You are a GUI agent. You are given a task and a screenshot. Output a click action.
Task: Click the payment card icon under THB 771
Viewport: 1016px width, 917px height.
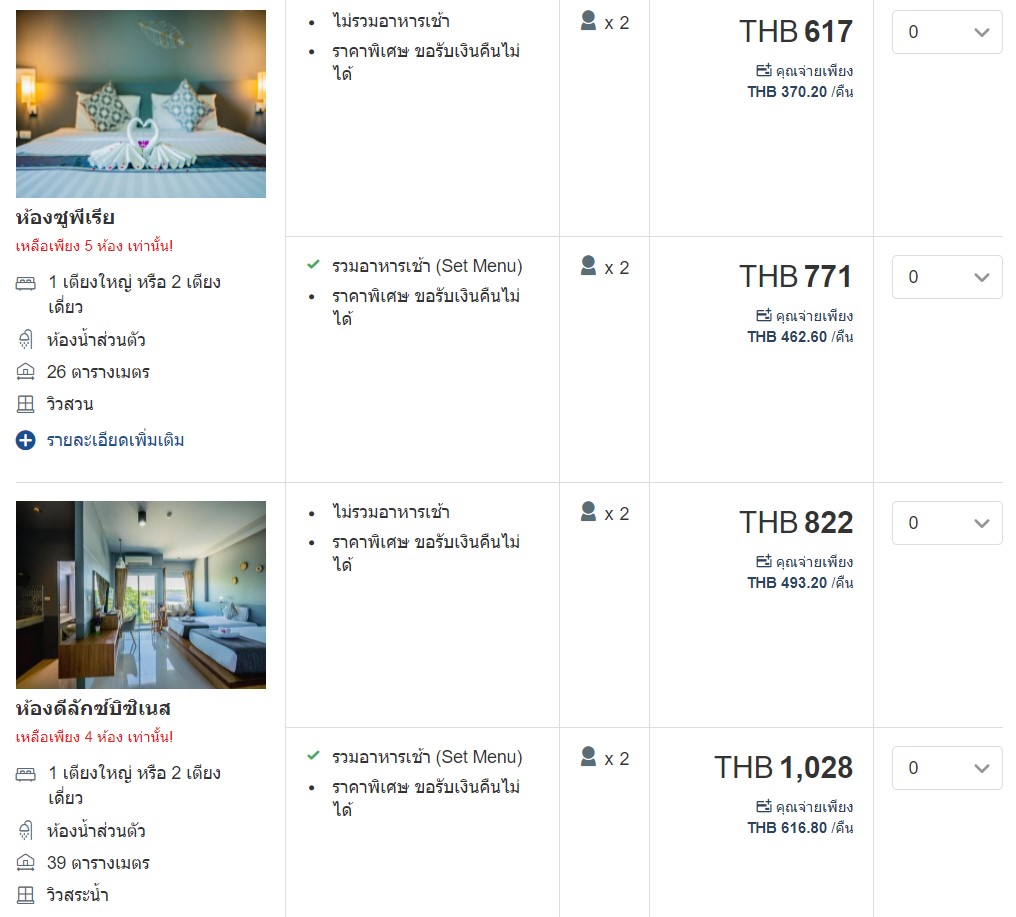[764, 316]
